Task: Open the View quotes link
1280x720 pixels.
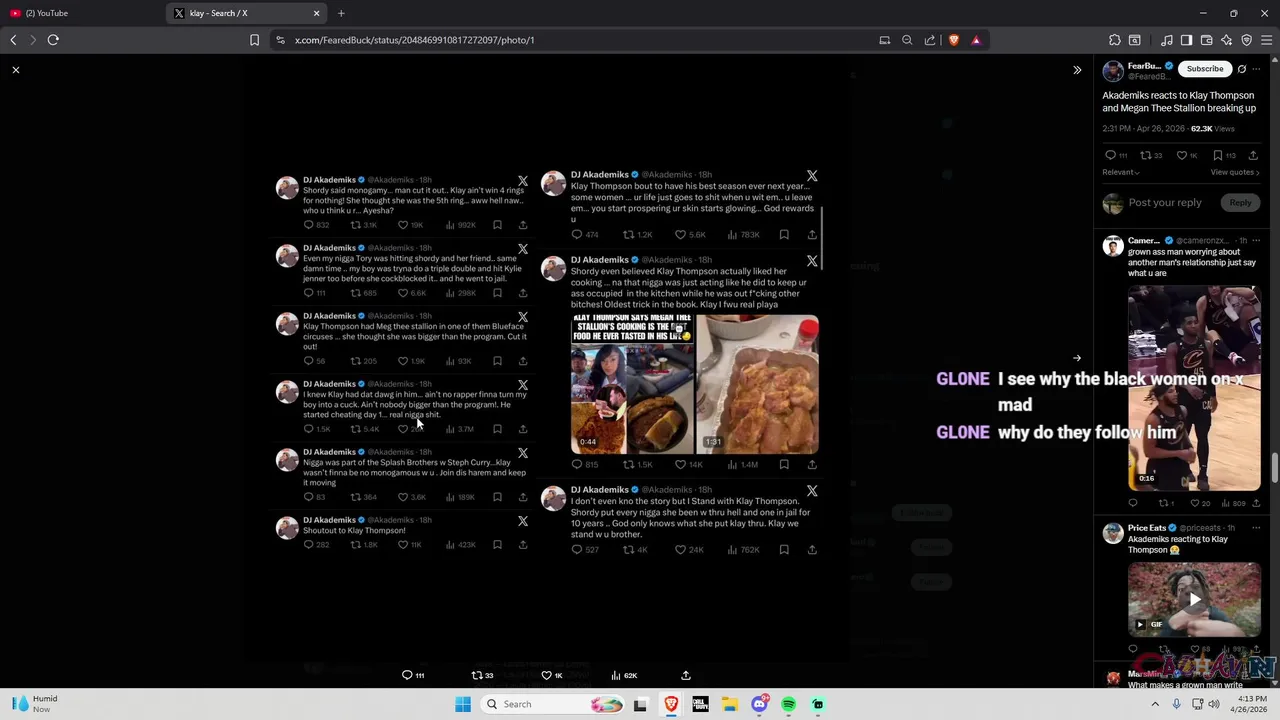Action: click(1235, 172)
